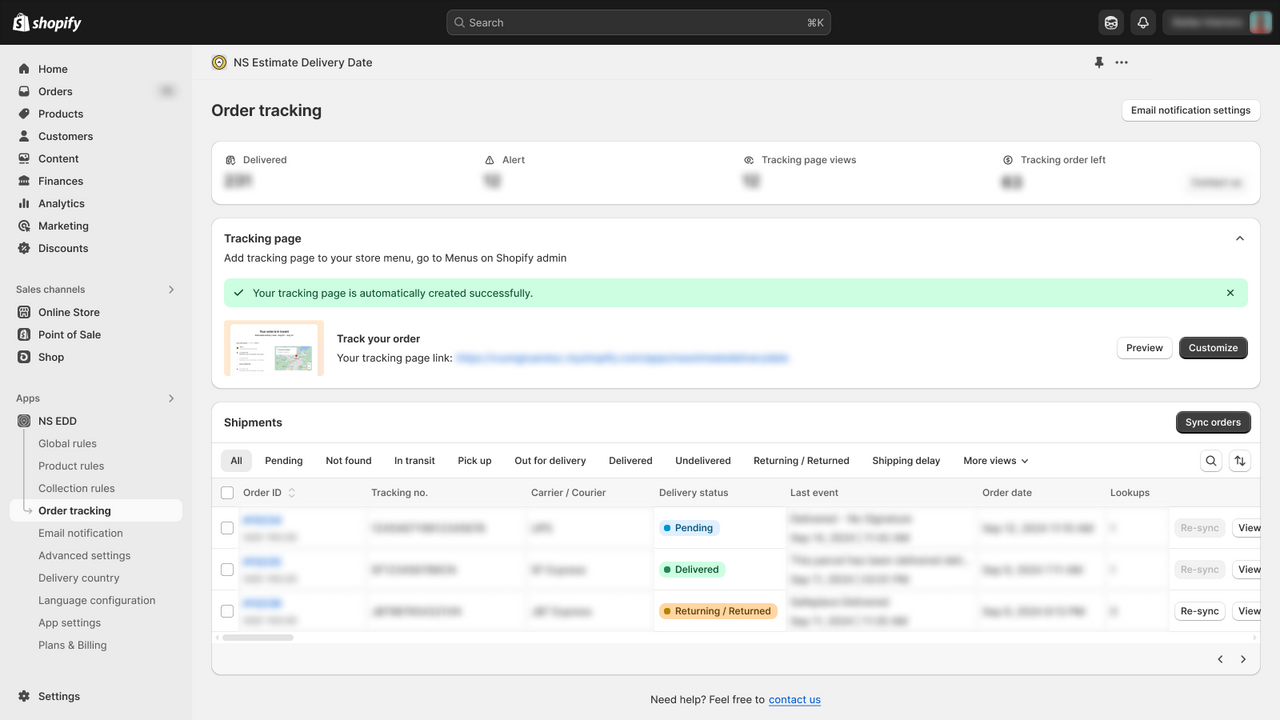The height and width of the screenshot is (720, 1280).
Task: Toggle the select-all shipments checkbox
Action: click(x=227, y=493)
